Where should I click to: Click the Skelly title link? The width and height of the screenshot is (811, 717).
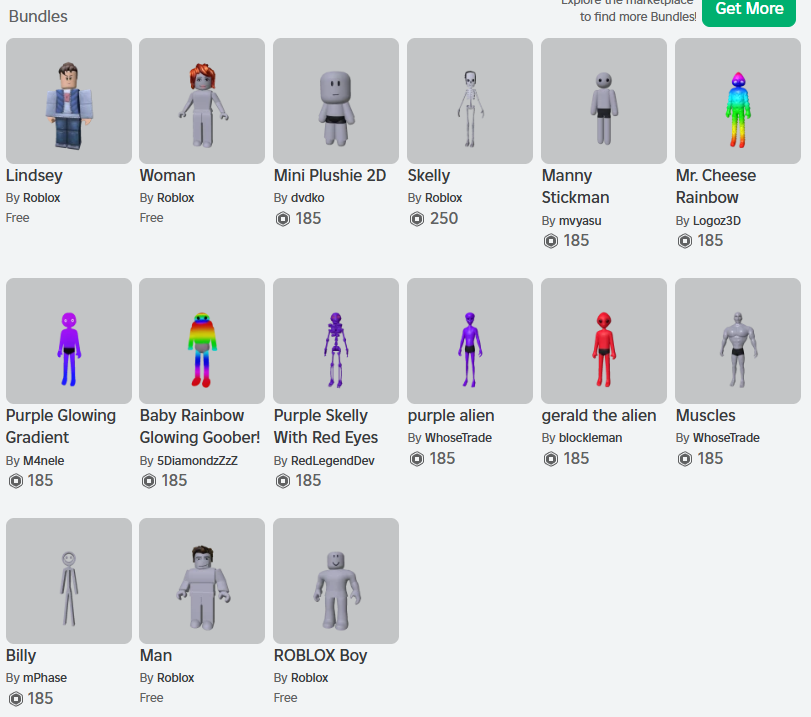(x=429, y=176)
